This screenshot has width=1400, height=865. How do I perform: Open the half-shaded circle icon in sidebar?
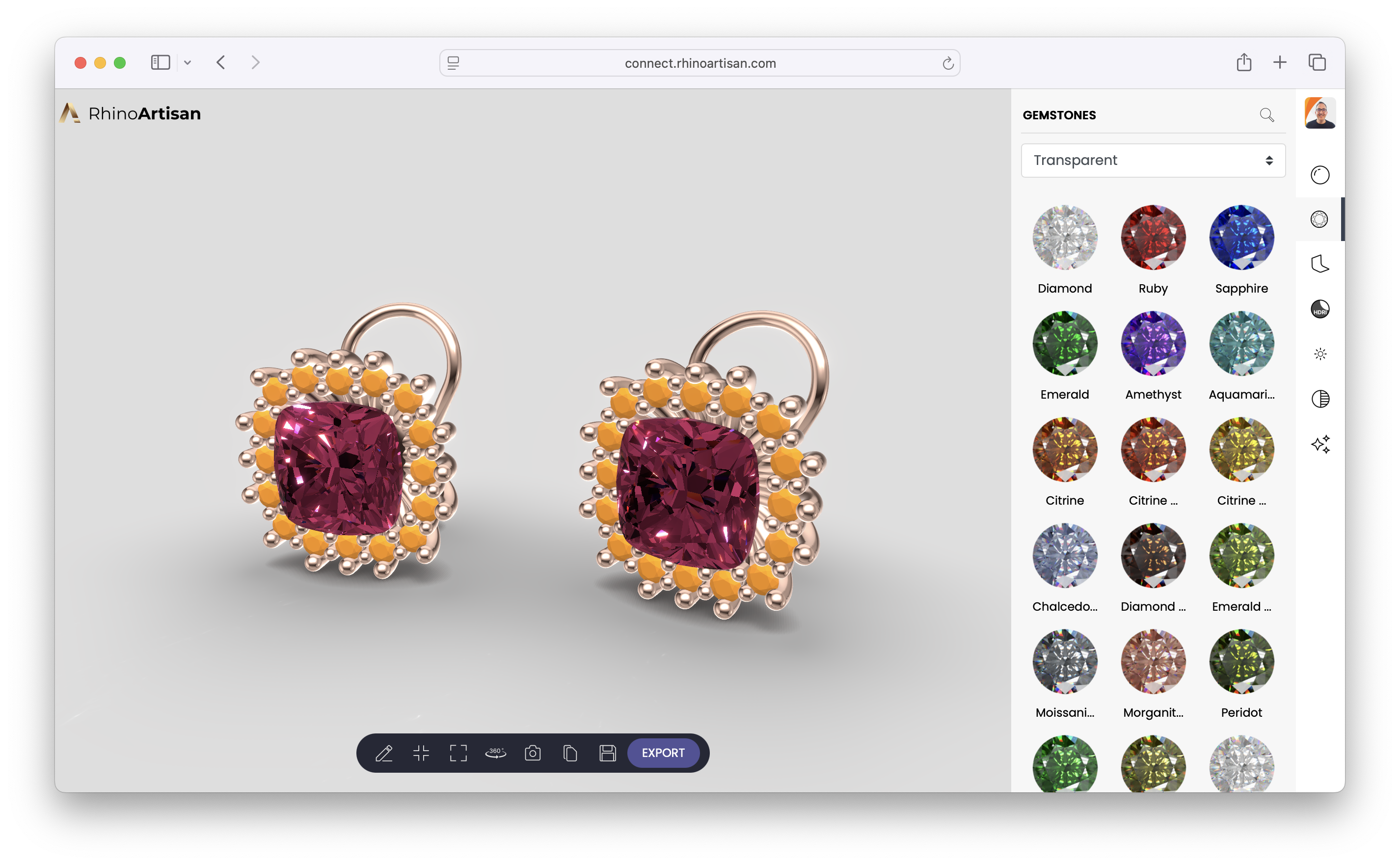tap(1319, 399)
